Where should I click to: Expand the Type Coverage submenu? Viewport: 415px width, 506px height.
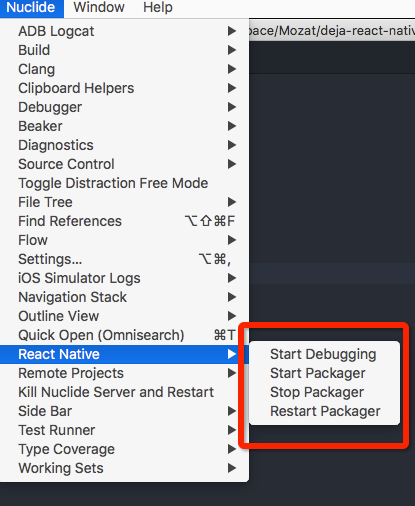[124, 449]
